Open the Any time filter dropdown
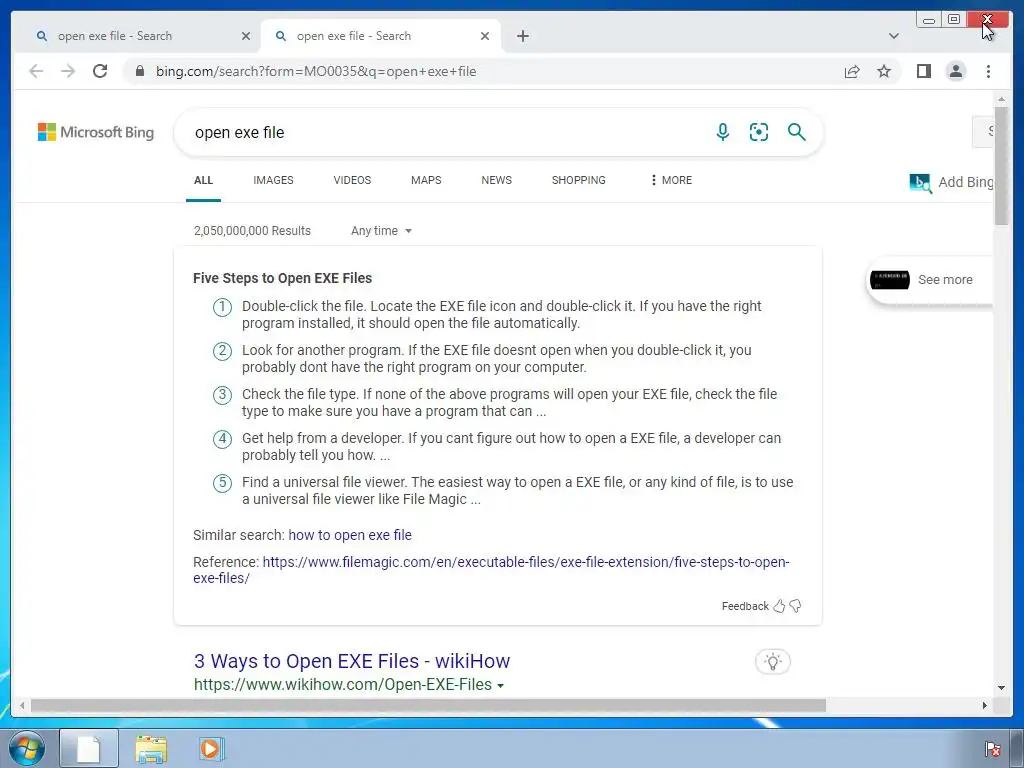The height and width of the screenshot is (768, 1024). [381, 231]
